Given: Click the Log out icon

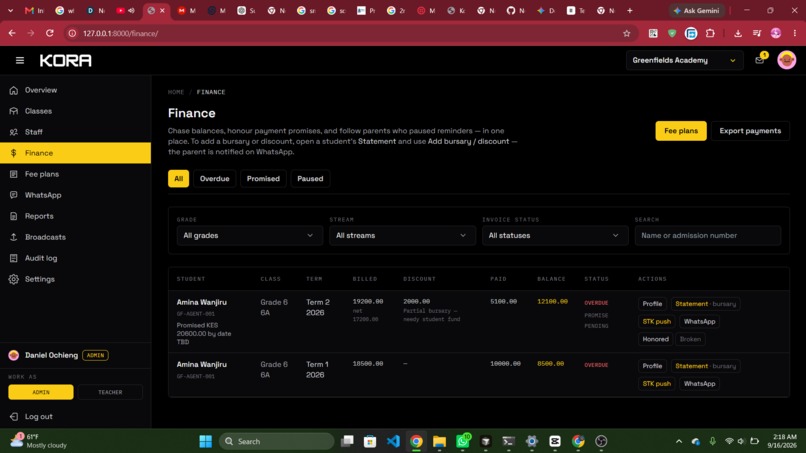Looking at the screenshot, I should tap(13, 416).
